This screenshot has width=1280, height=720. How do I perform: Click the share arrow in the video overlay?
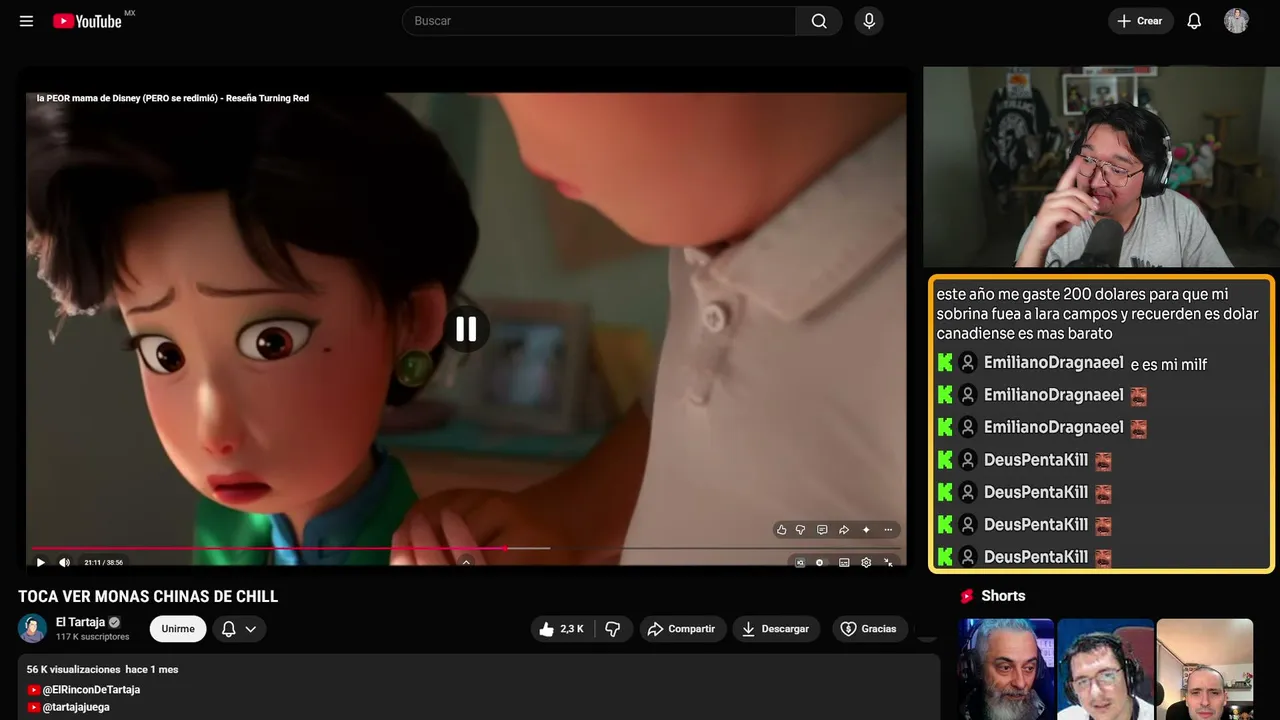[x=844, y=530]
